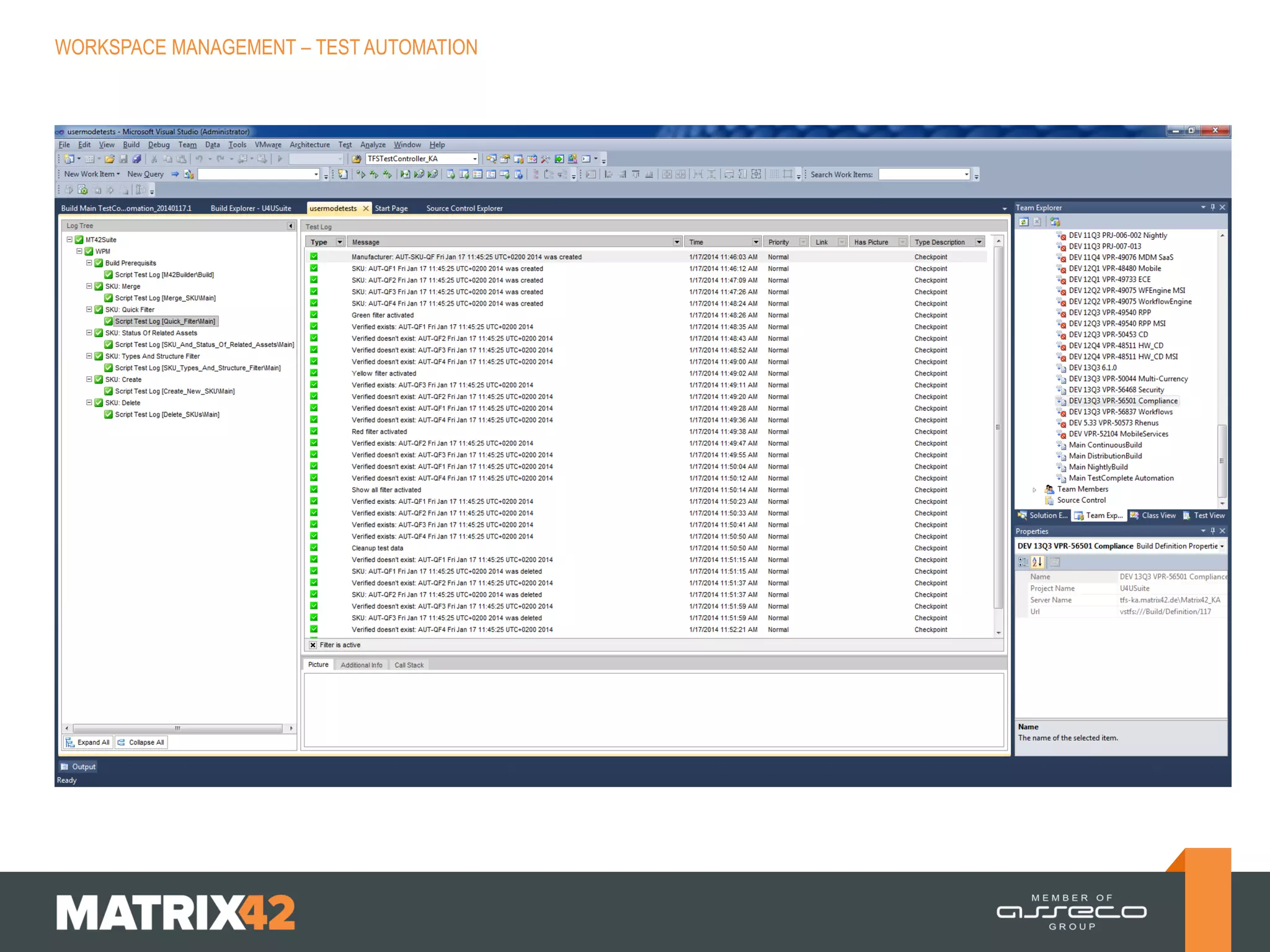Viewport: 1270px width, 952px height.
Task: Click Properties panel Alphabetical sort icon
Action: pyautogui.click(x=1037, y=562)
